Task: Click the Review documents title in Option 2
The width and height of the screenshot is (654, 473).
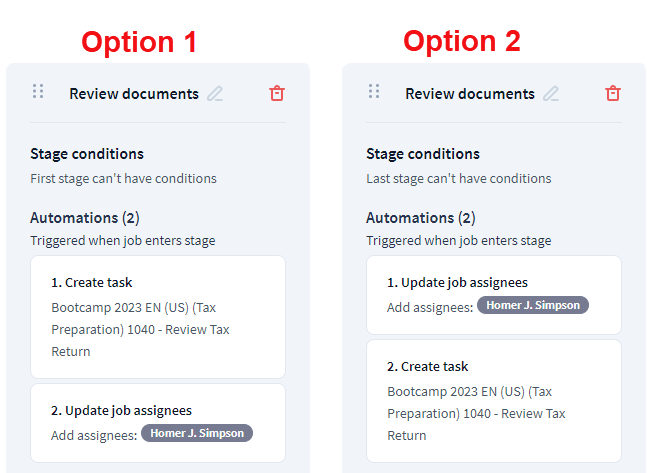Action: pyautogui.click(x=470, y=94)
